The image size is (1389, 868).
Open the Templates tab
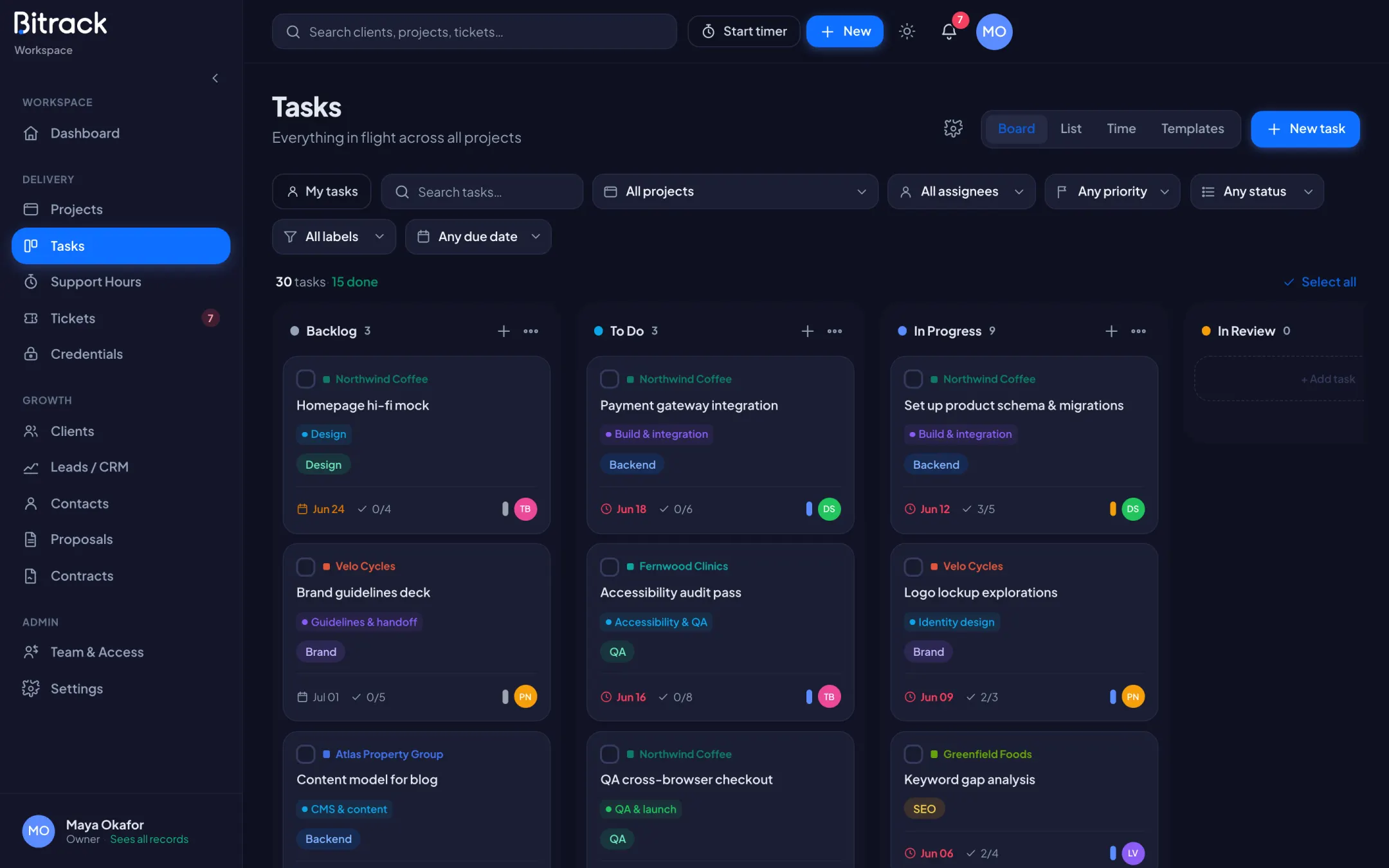pyautogui.click(x=1192, y=129)
